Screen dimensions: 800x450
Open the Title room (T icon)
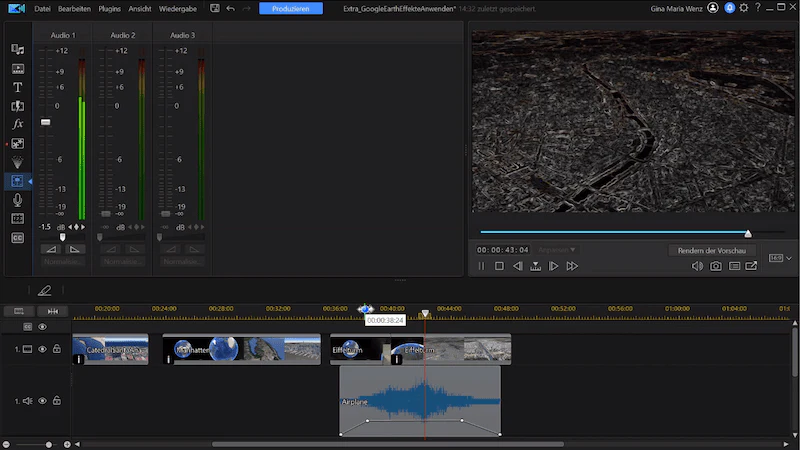pos(17,87)
